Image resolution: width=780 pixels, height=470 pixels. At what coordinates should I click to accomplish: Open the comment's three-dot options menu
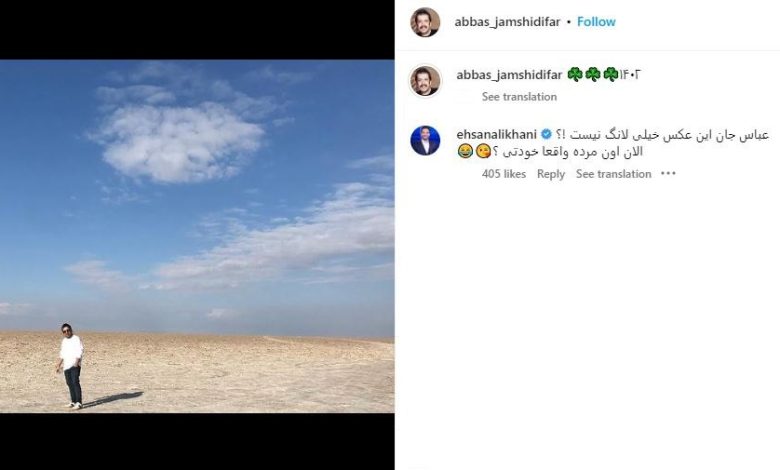coord(668,174)
